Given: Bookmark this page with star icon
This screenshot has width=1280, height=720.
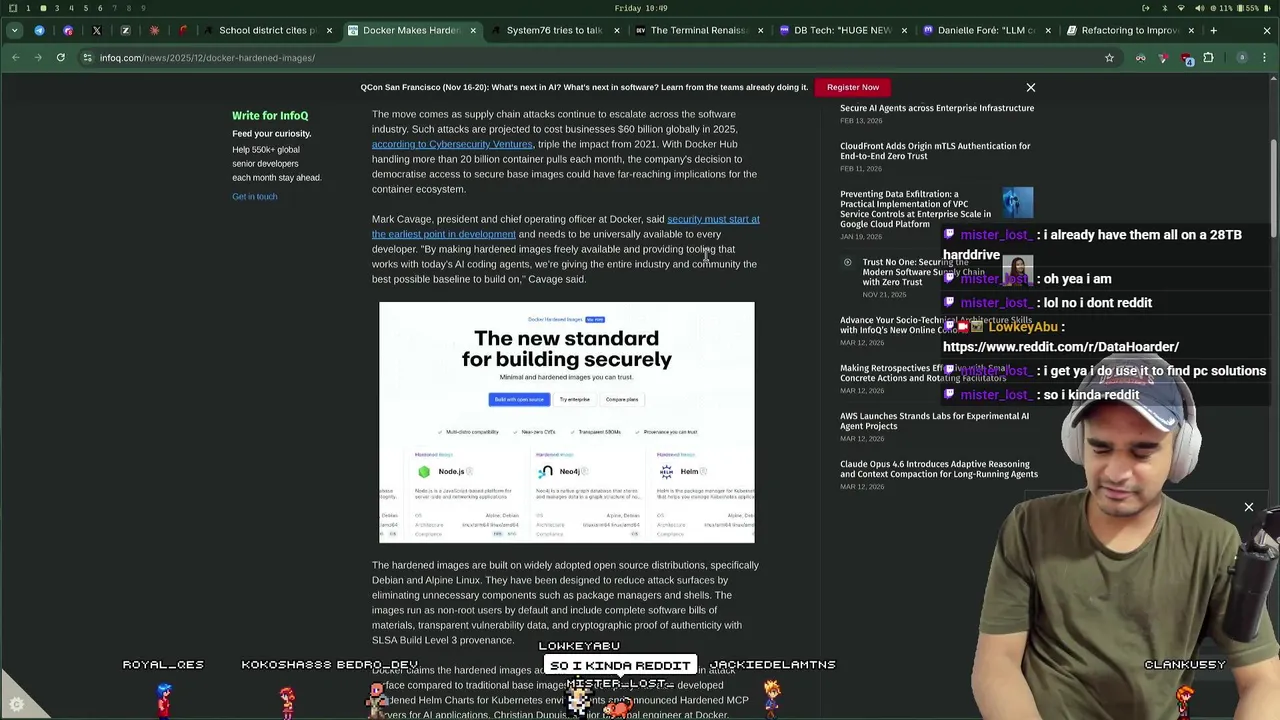Looking at the screenshot, I should pyautogui.click(x=1109, y=58).
